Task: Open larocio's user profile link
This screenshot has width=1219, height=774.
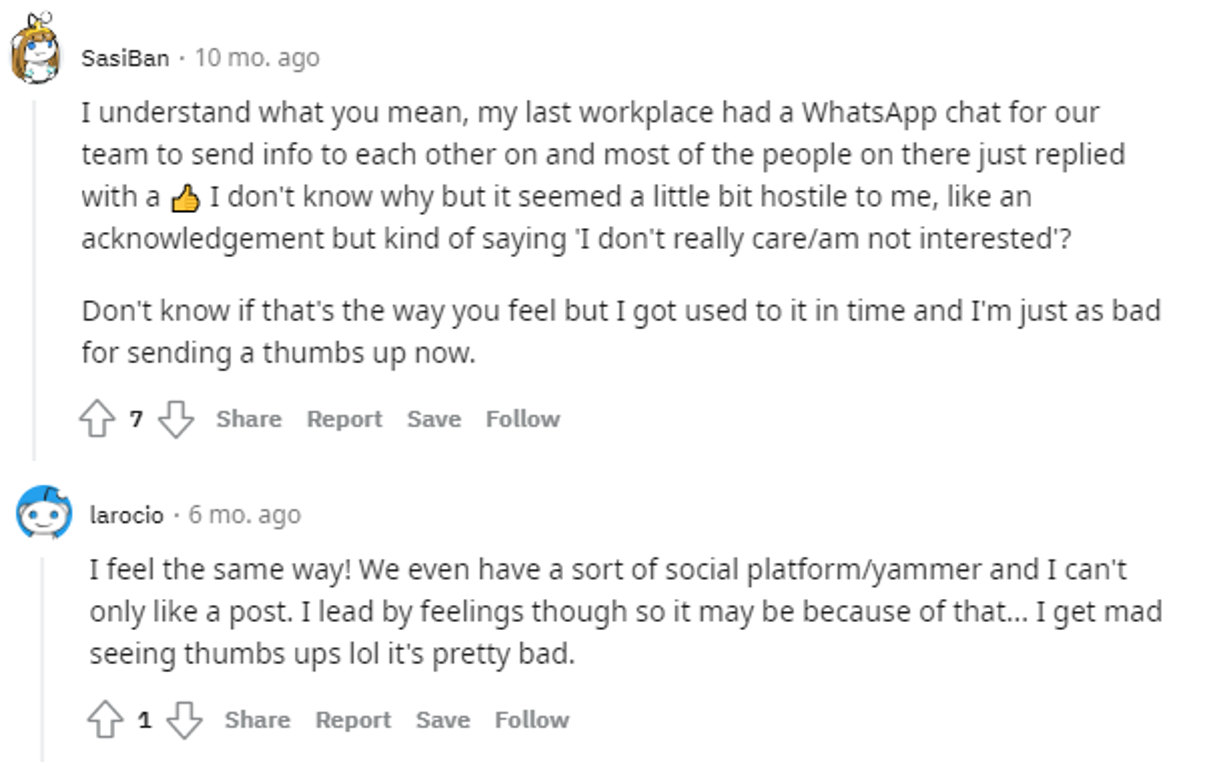Action: (126, 515)
